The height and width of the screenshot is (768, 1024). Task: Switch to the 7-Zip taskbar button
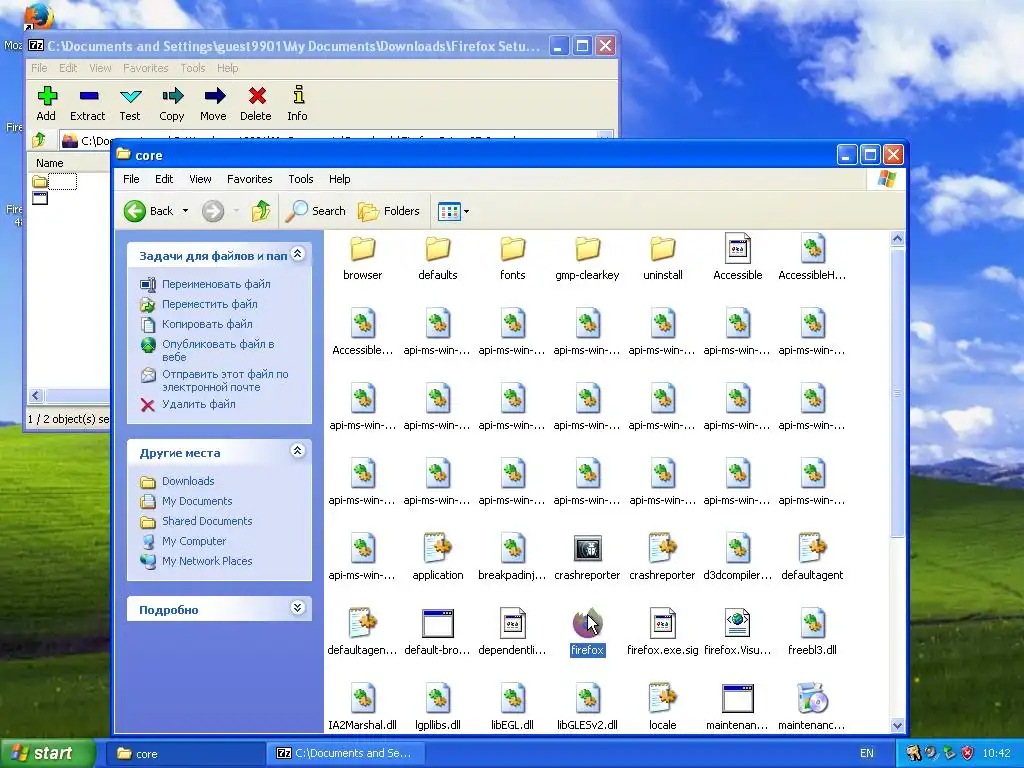point(346,754)
